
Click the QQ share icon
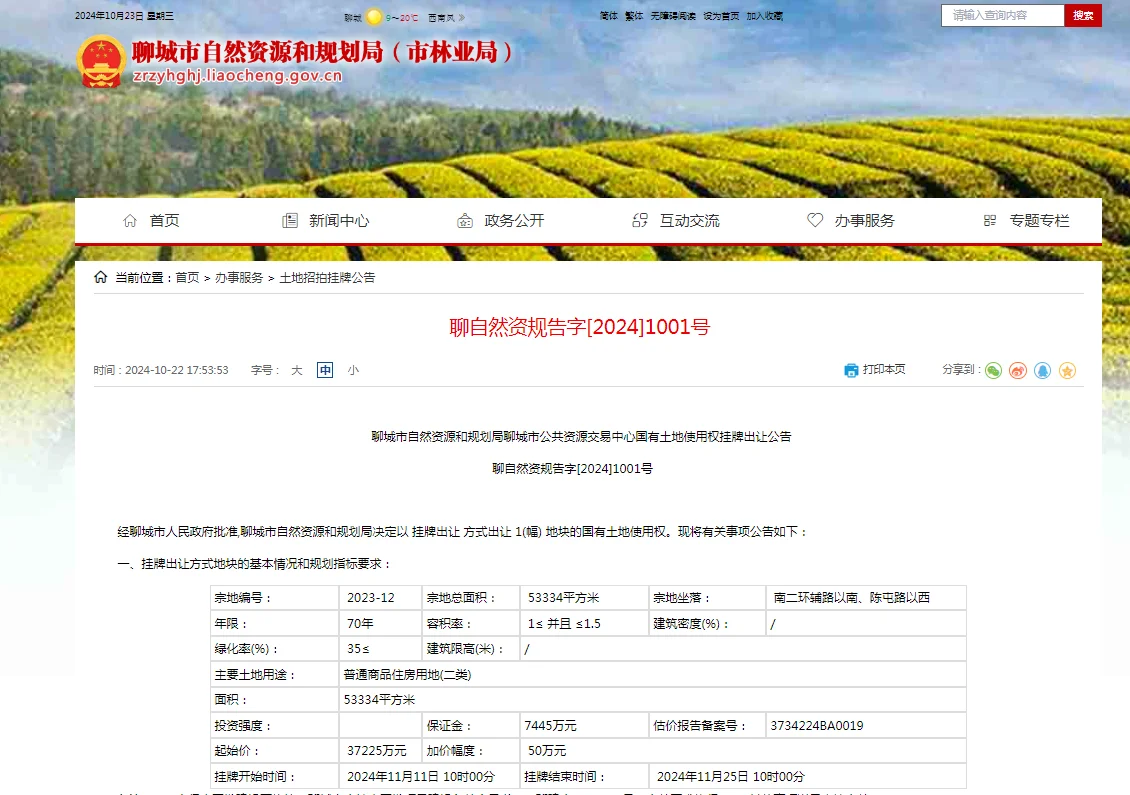1043,370
